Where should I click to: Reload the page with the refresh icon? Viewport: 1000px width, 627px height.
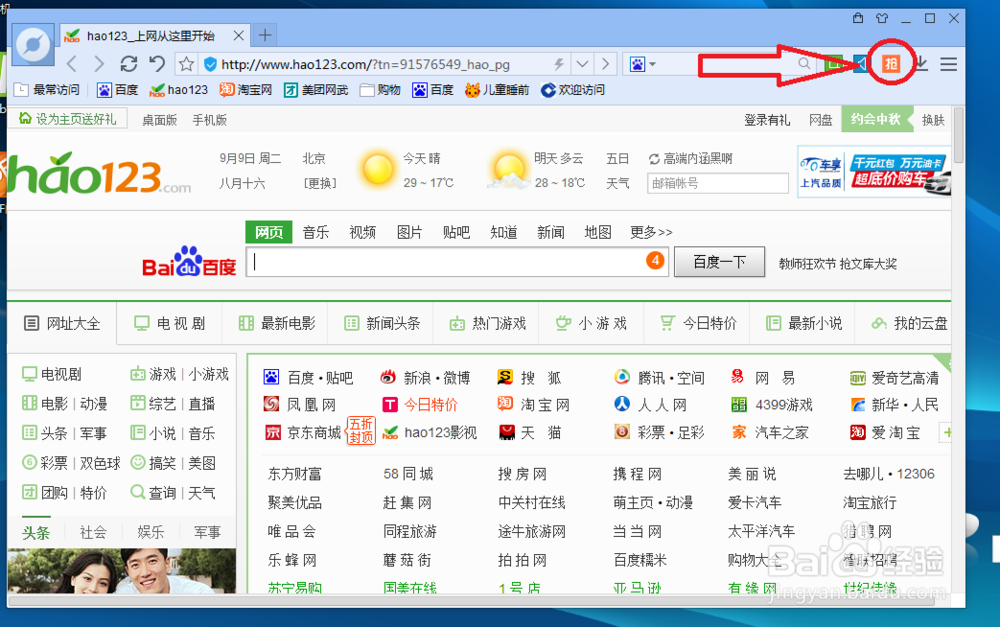coord(129,64)
